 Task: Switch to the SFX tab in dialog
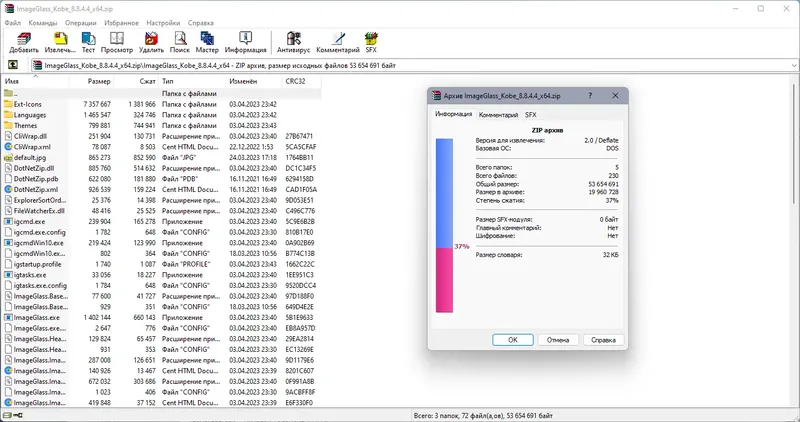click(531, 115)
